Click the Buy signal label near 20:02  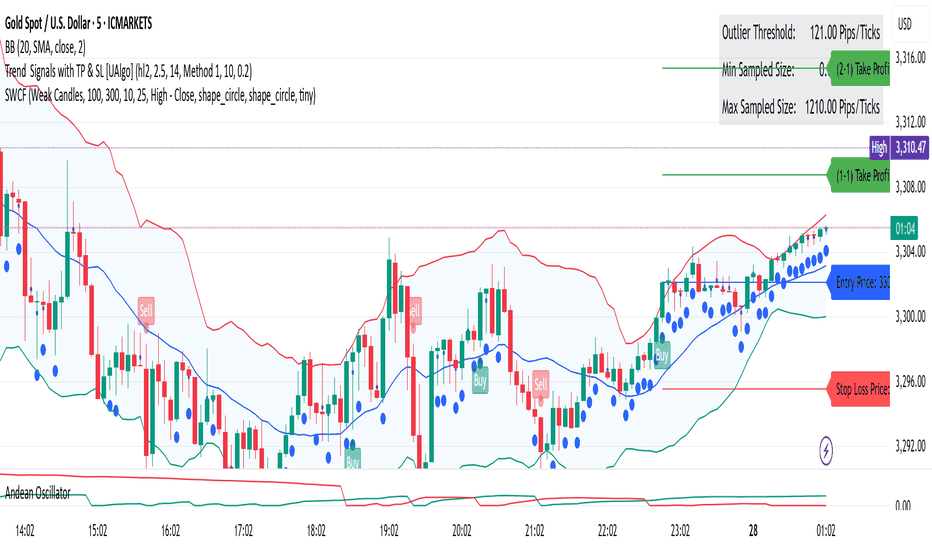[480, 380]
